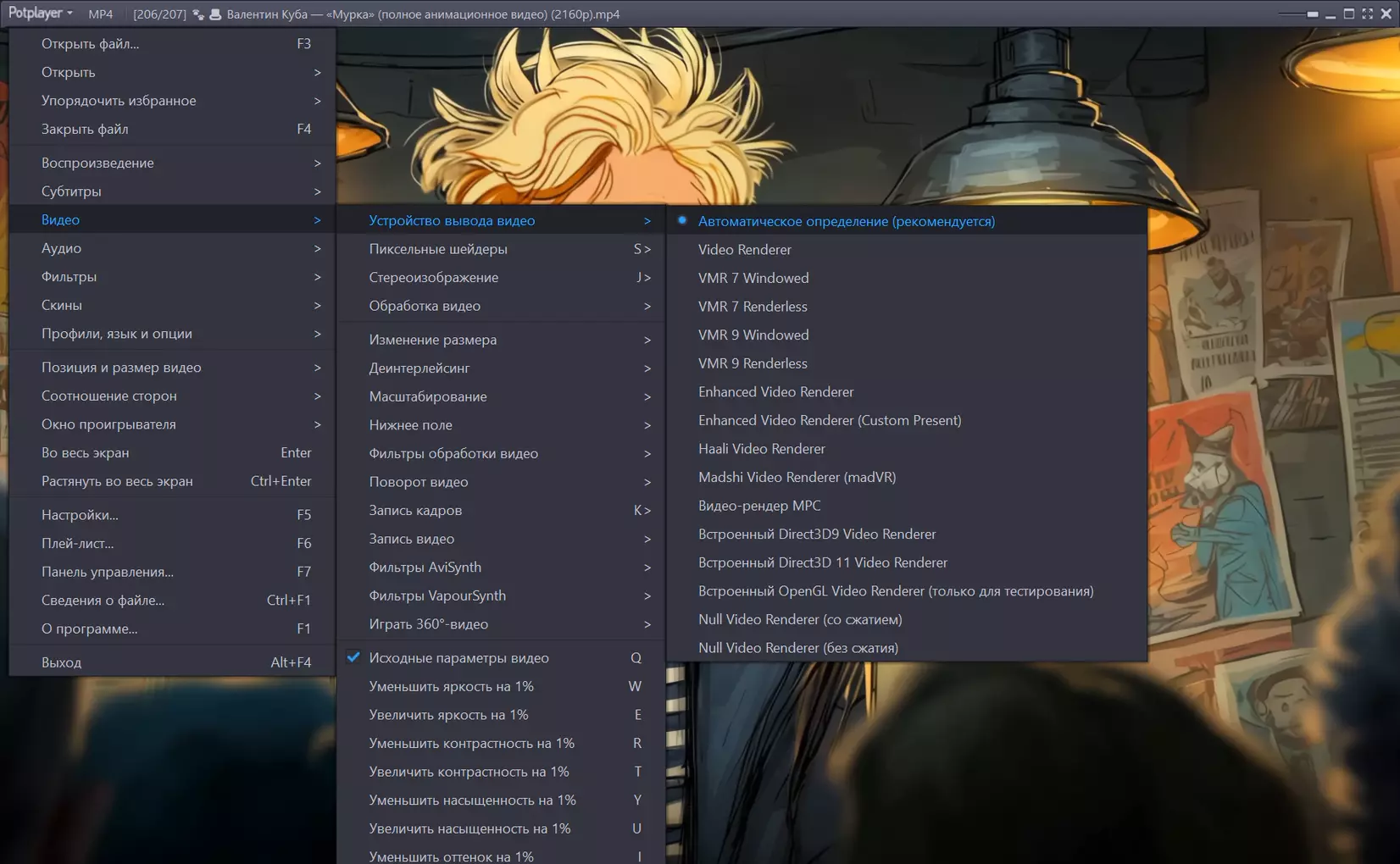Expand Деинтерлейсинг submenu

pos(500,368)
